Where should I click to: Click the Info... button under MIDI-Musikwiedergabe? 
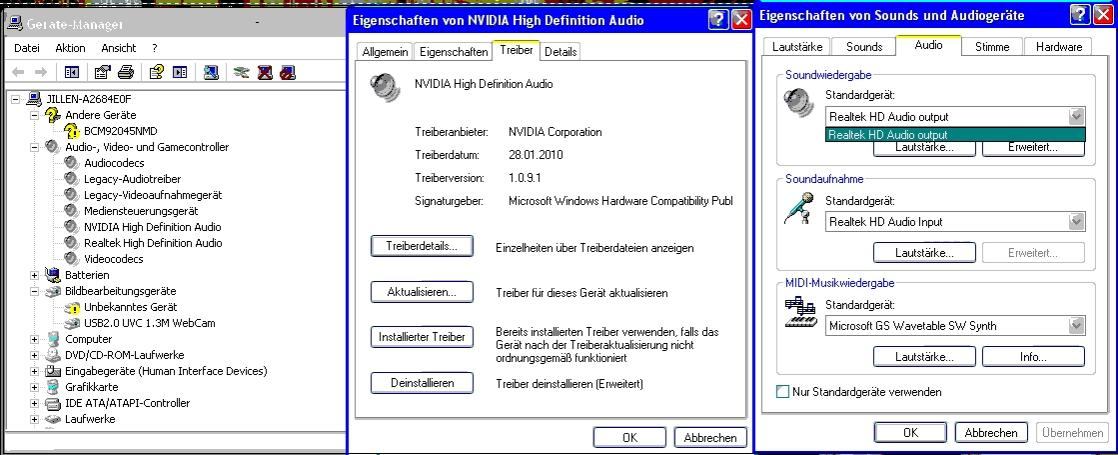[1033, 357]
